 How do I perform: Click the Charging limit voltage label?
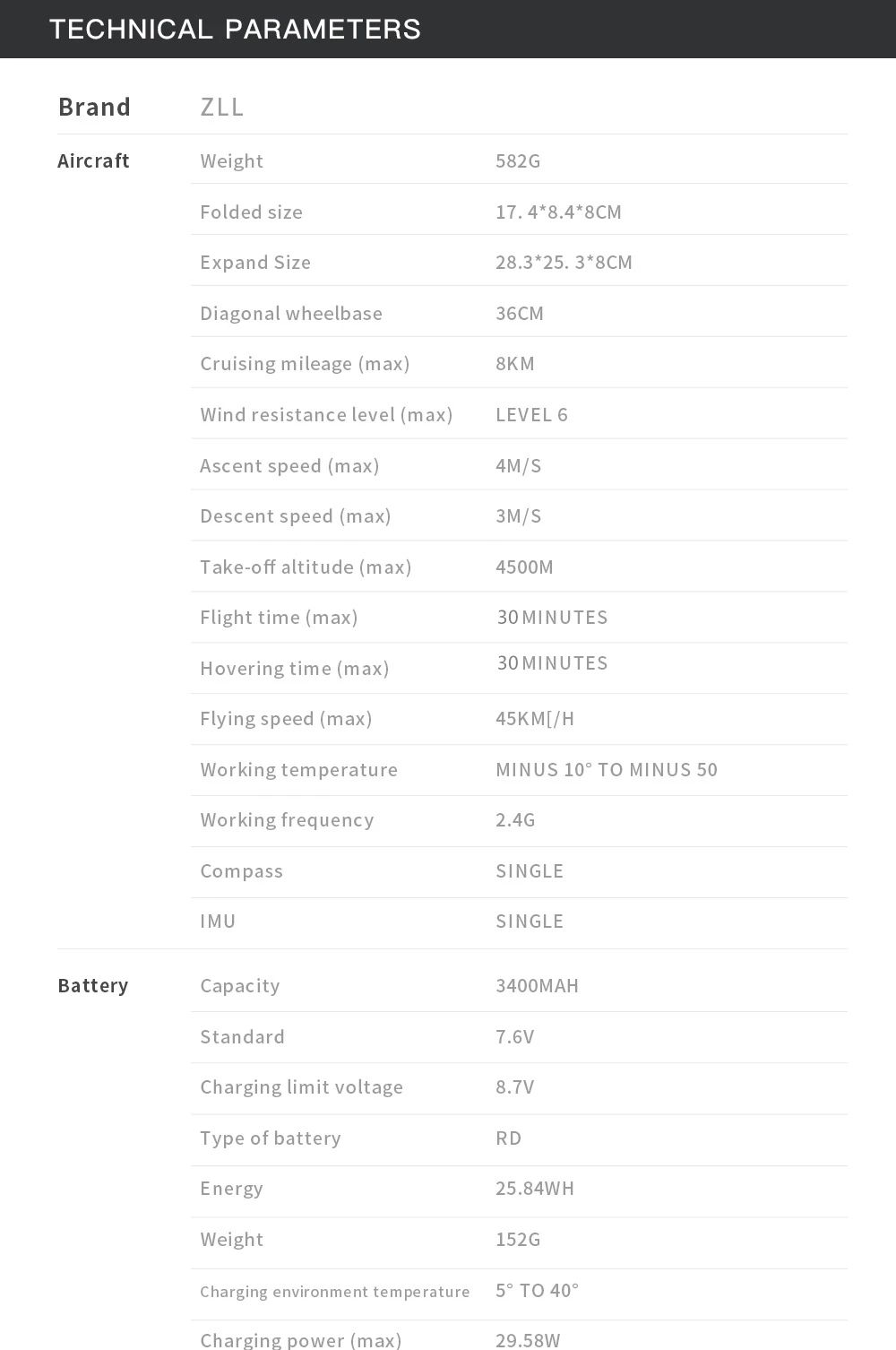click(301, 1087)
